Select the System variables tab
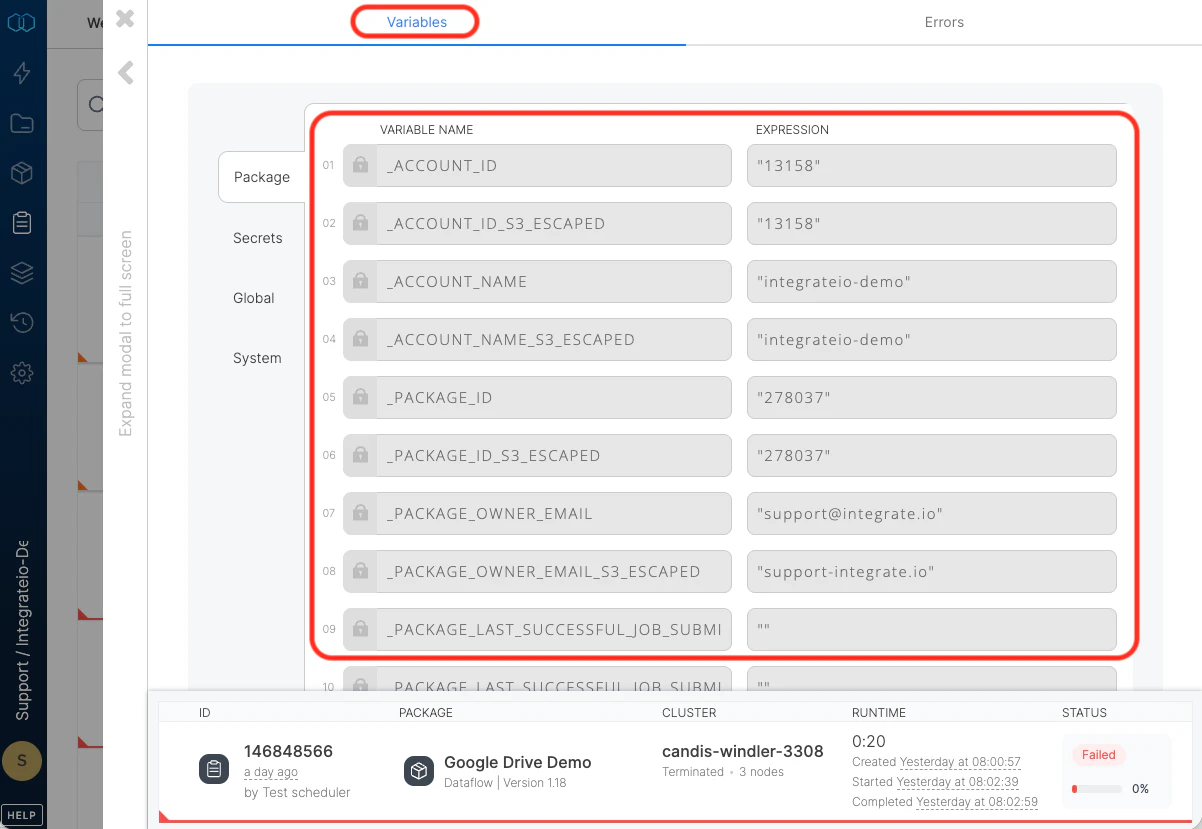The width and height of the screenshot is (1202, 829). pyautogui.click(x=257, y=358)
